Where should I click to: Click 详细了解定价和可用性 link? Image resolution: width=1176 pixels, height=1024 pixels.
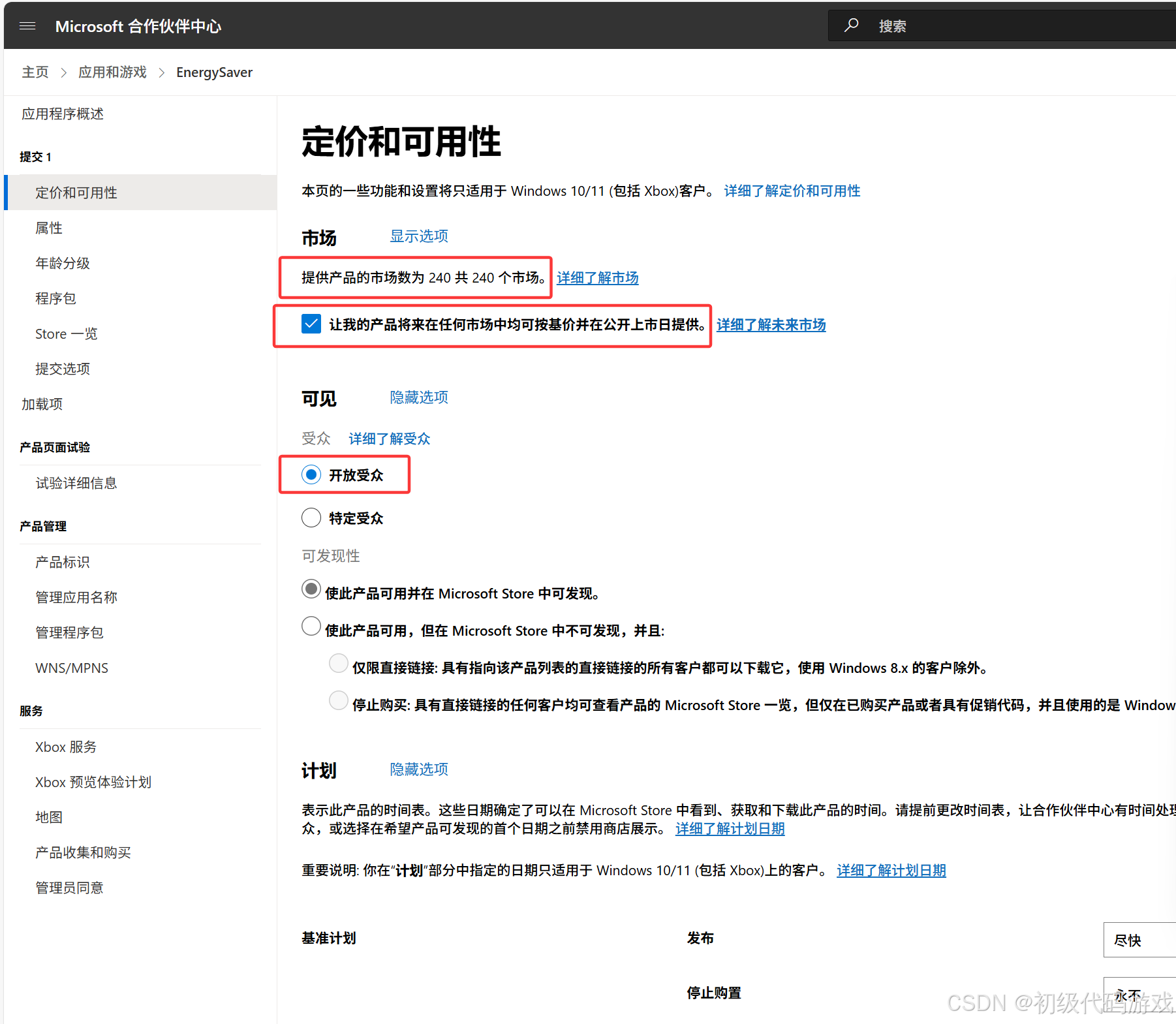coord(792,191)
